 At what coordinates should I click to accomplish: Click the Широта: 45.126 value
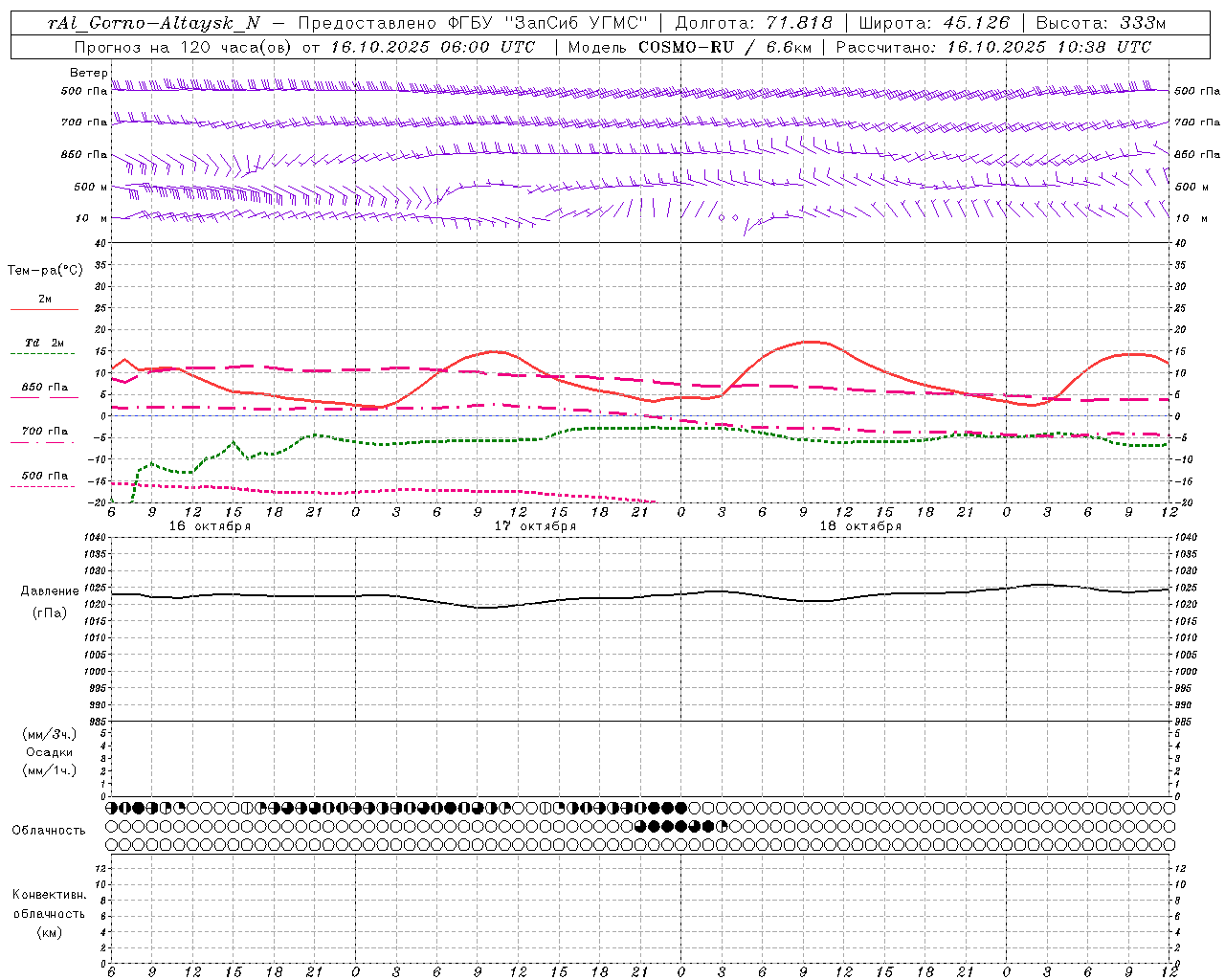(934, 23)
